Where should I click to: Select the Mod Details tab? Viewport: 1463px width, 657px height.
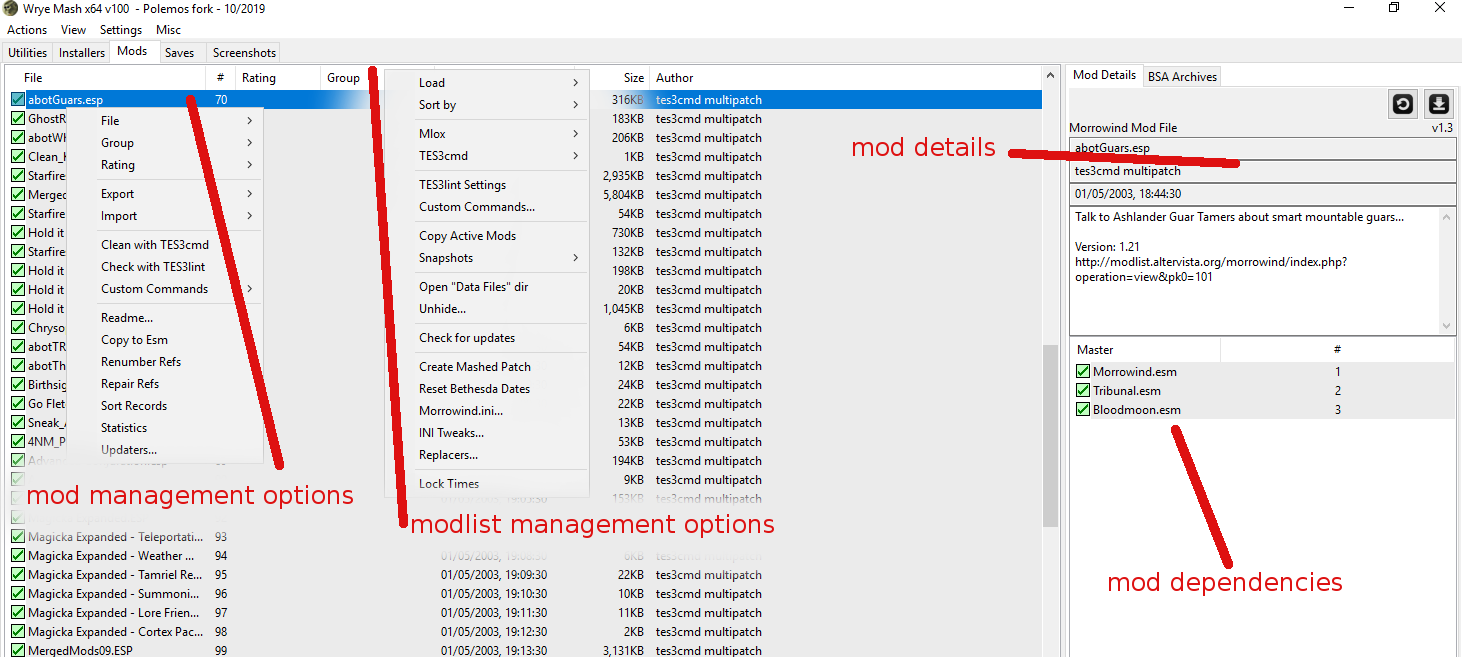coord(1105,75)
